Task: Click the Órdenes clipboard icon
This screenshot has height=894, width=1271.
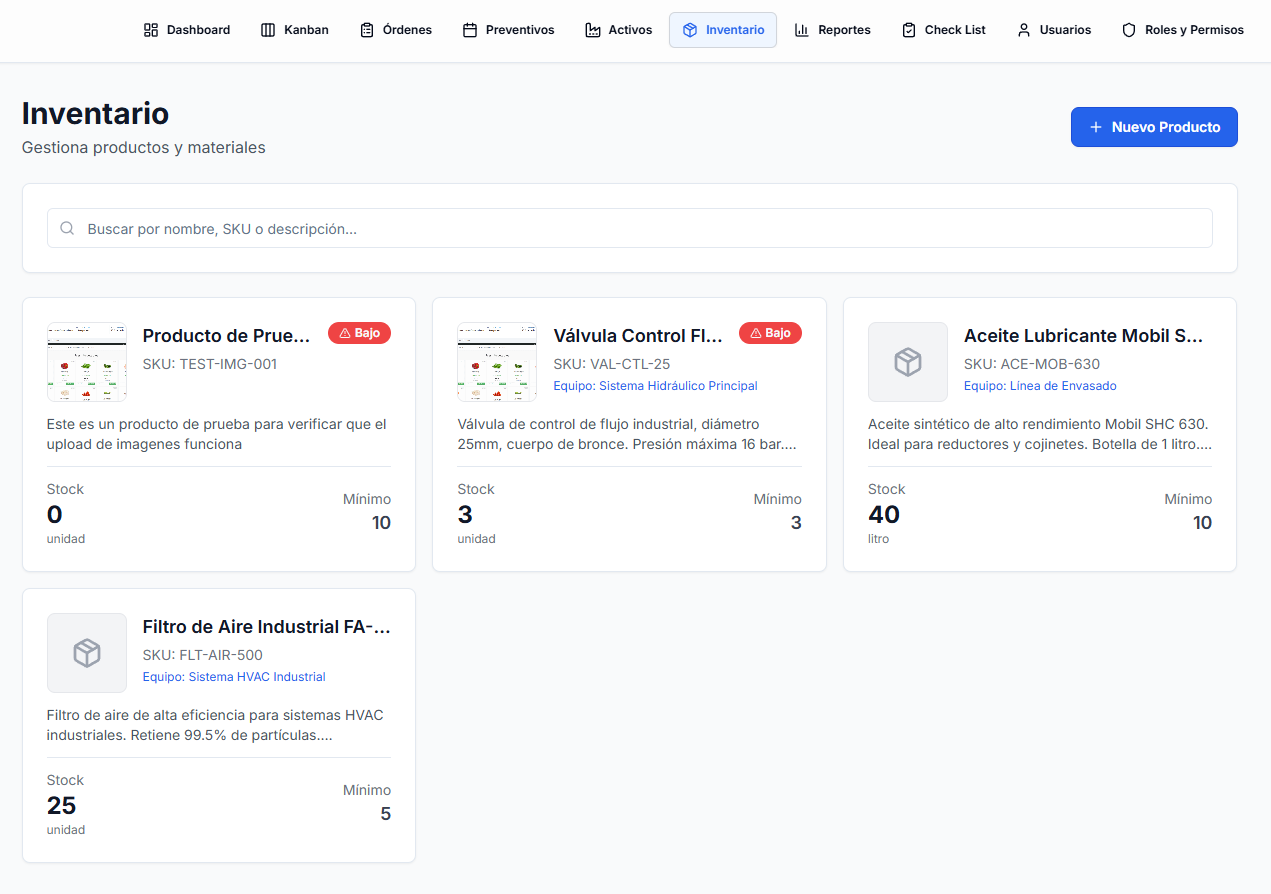Action: tap(365, 30)
